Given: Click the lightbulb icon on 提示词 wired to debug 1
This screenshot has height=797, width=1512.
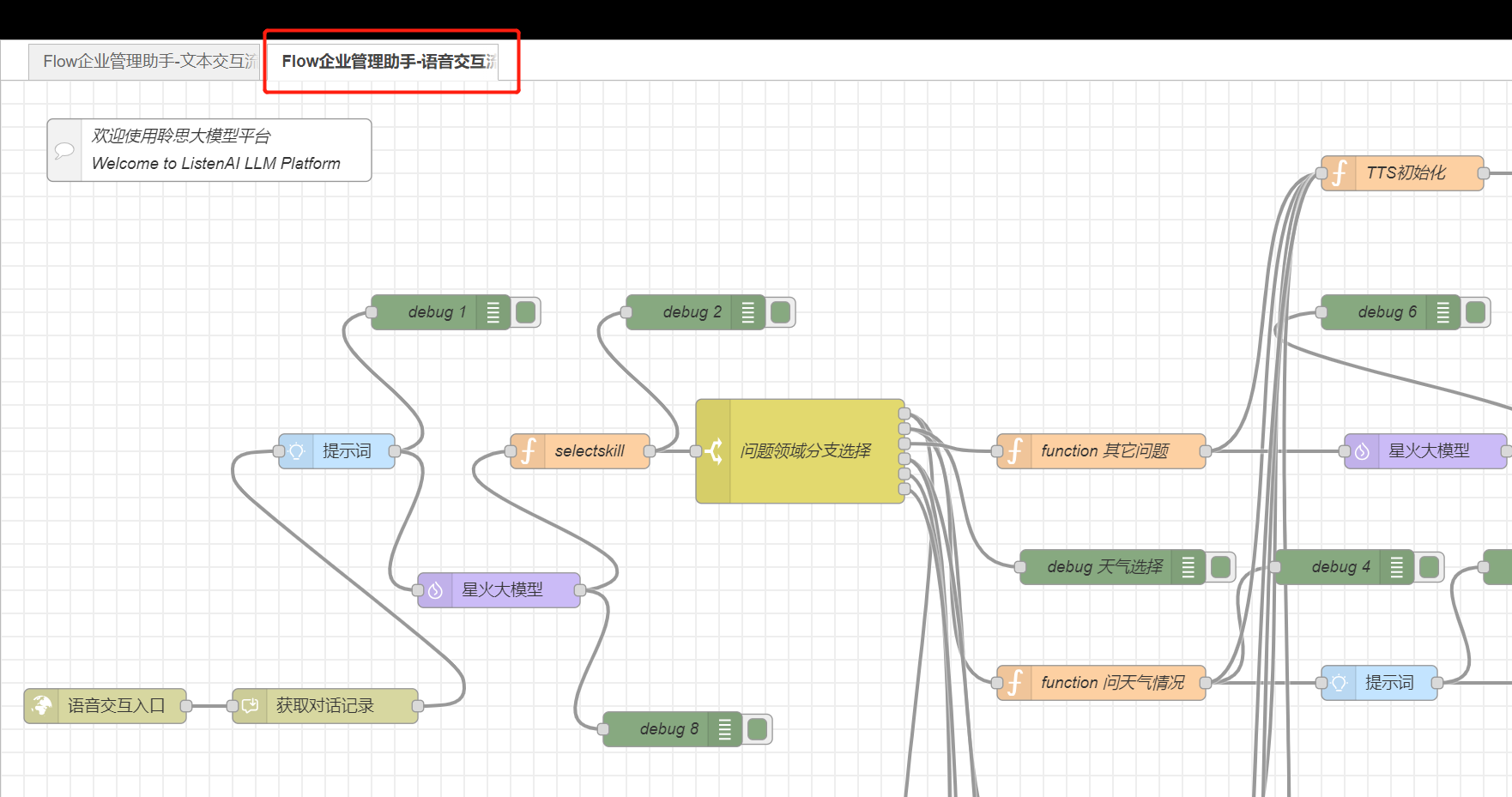Looking at the screenshot, I should click(297, 451).
